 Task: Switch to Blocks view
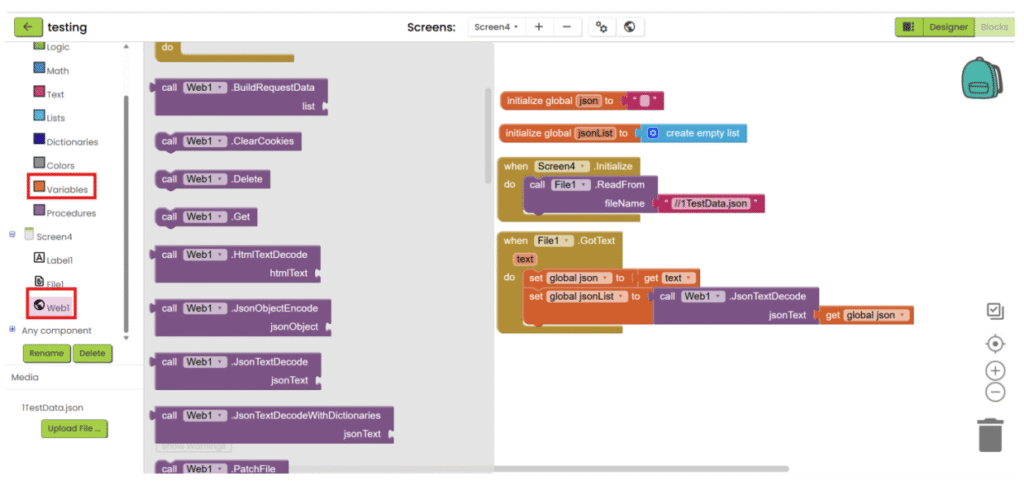coord(994,27)
